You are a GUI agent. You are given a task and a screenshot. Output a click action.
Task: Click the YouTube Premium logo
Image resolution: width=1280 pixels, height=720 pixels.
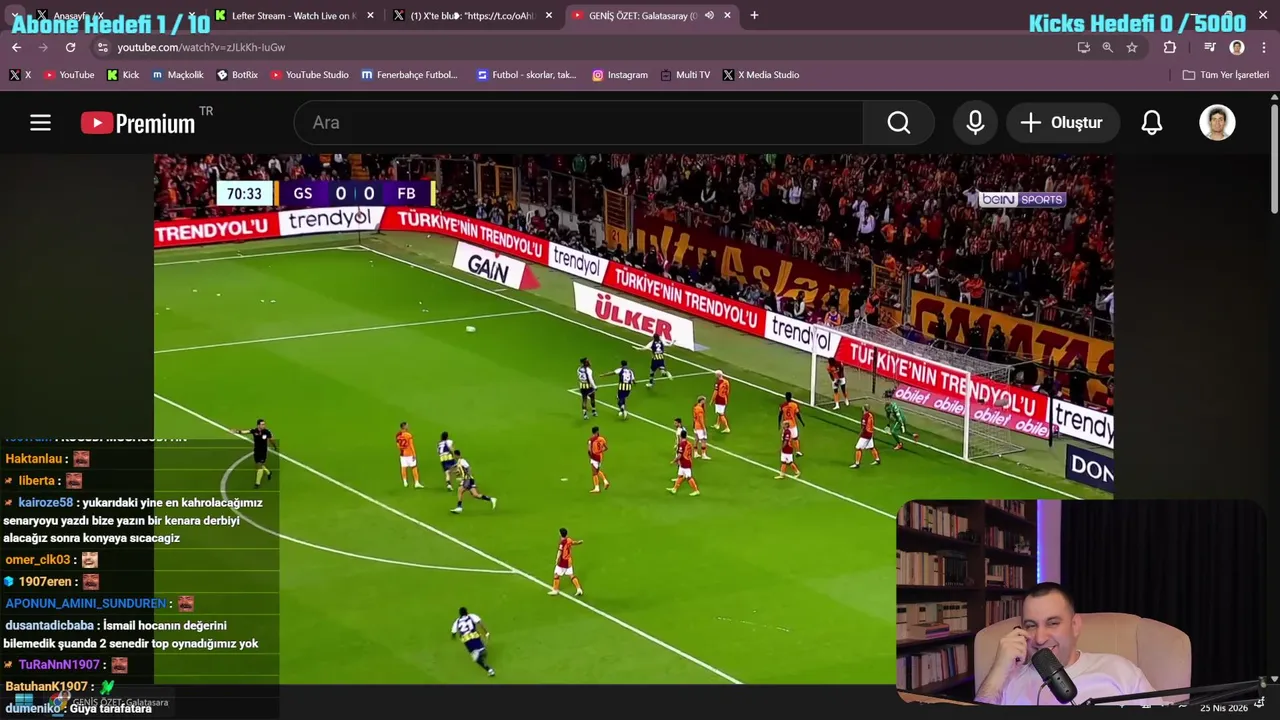[138, 122]
